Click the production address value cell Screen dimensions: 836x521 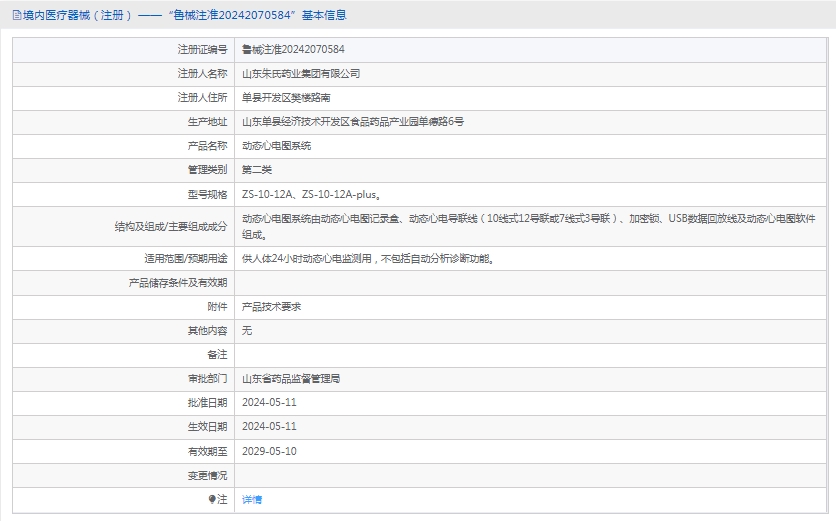coord(353,121)
